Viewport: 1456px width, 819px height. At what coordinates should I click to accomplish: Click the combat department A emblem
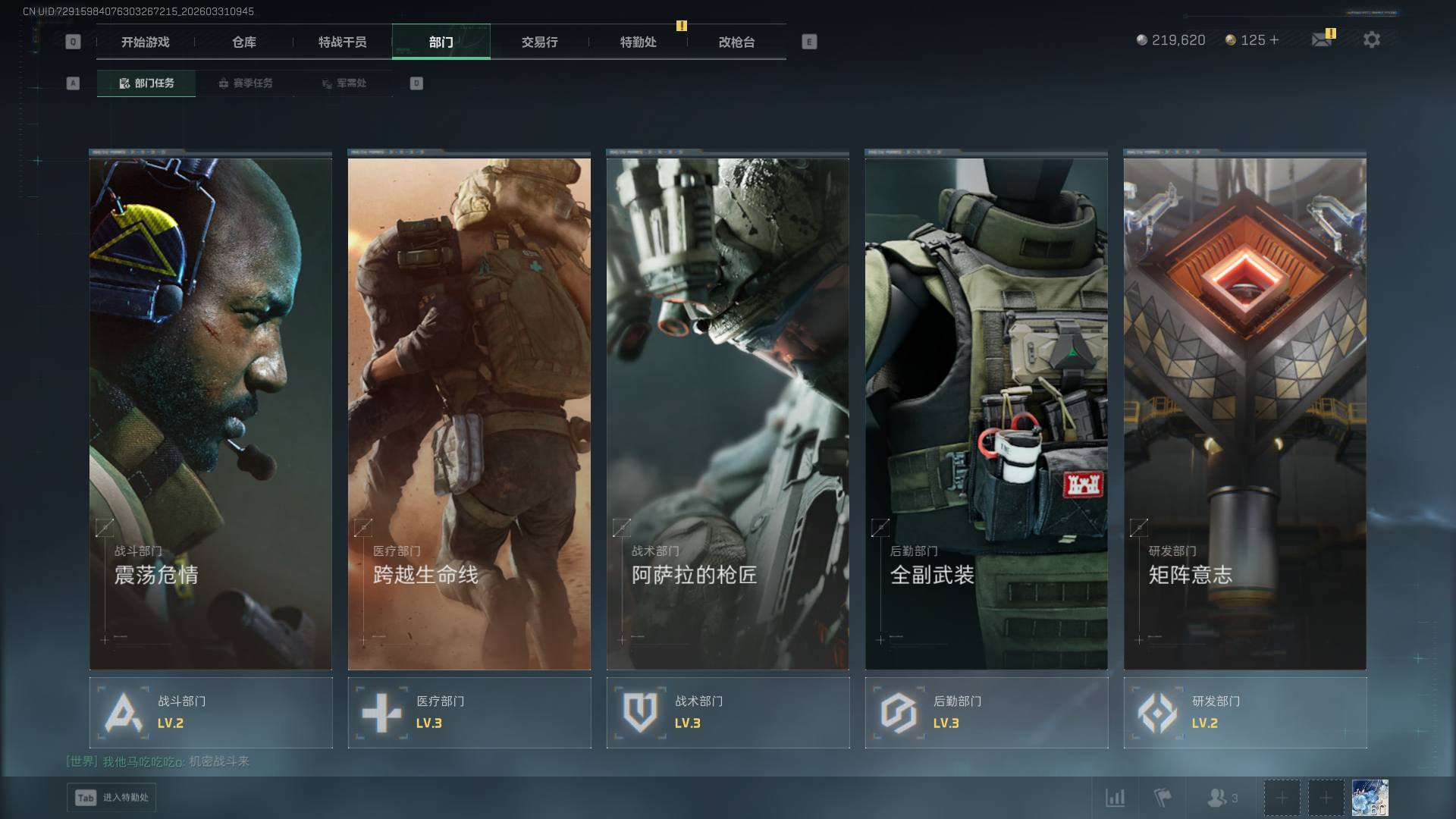coord(124,713)
